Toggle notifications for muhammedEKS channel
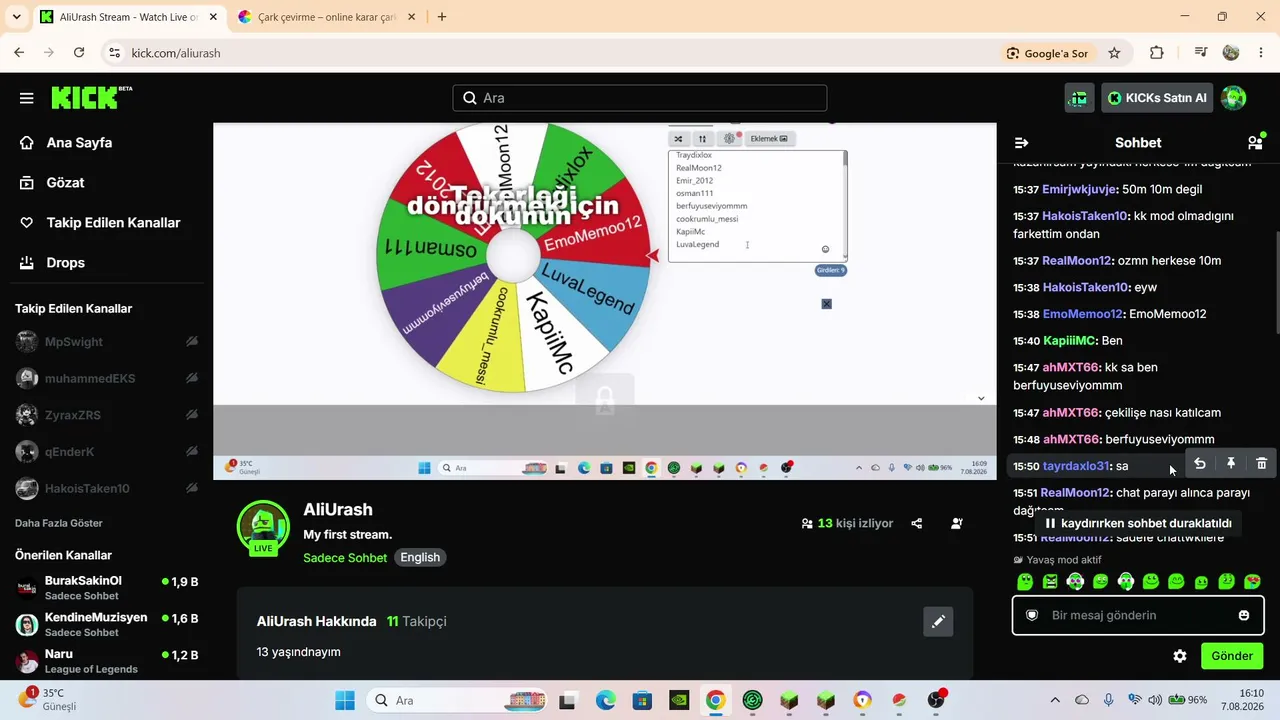Image resolution: width=1280 pixels, height=720 pixels. (x=191, y=378)
